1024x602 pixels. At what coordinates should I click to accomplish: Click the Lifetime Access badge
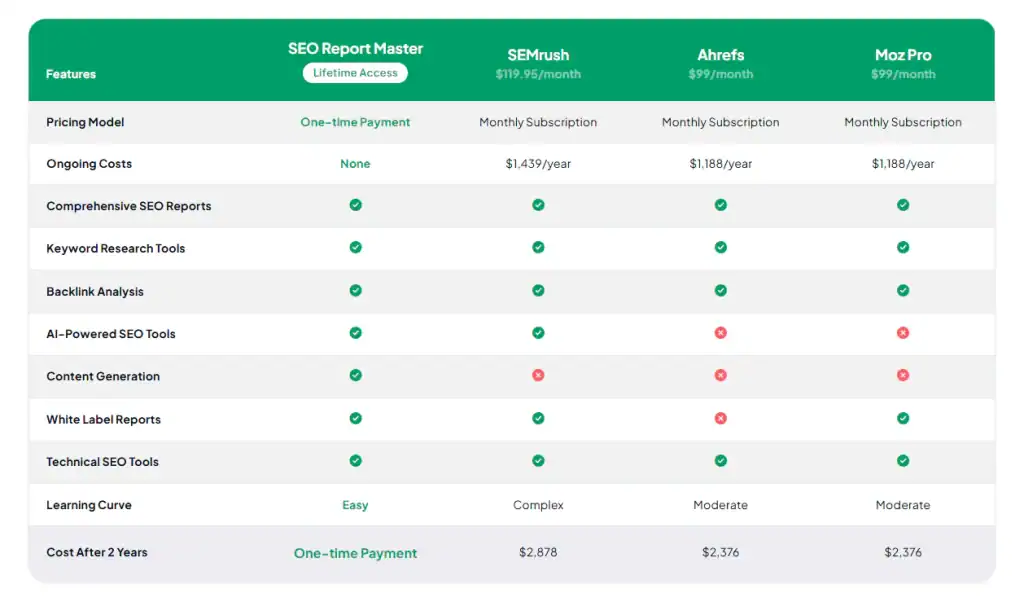point(355,73)
